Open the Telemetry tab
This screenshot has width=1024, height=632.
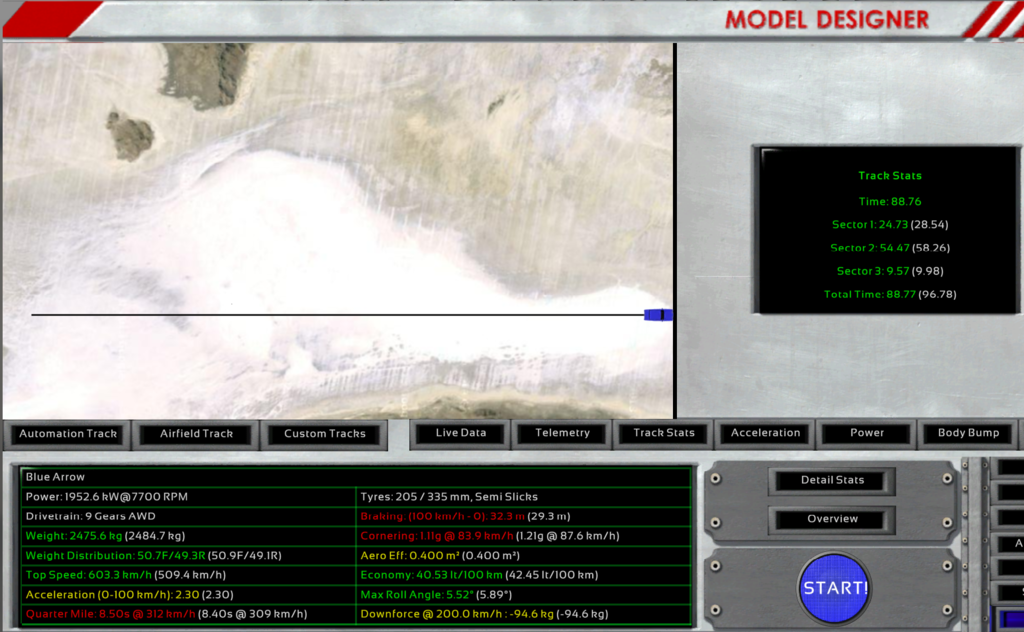pos(562,433)
